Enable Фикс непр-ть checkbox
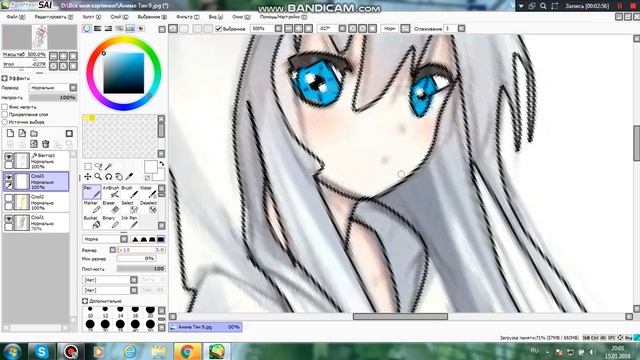The width and height of the screenshot is (640, 360). (x=5, y=107)
